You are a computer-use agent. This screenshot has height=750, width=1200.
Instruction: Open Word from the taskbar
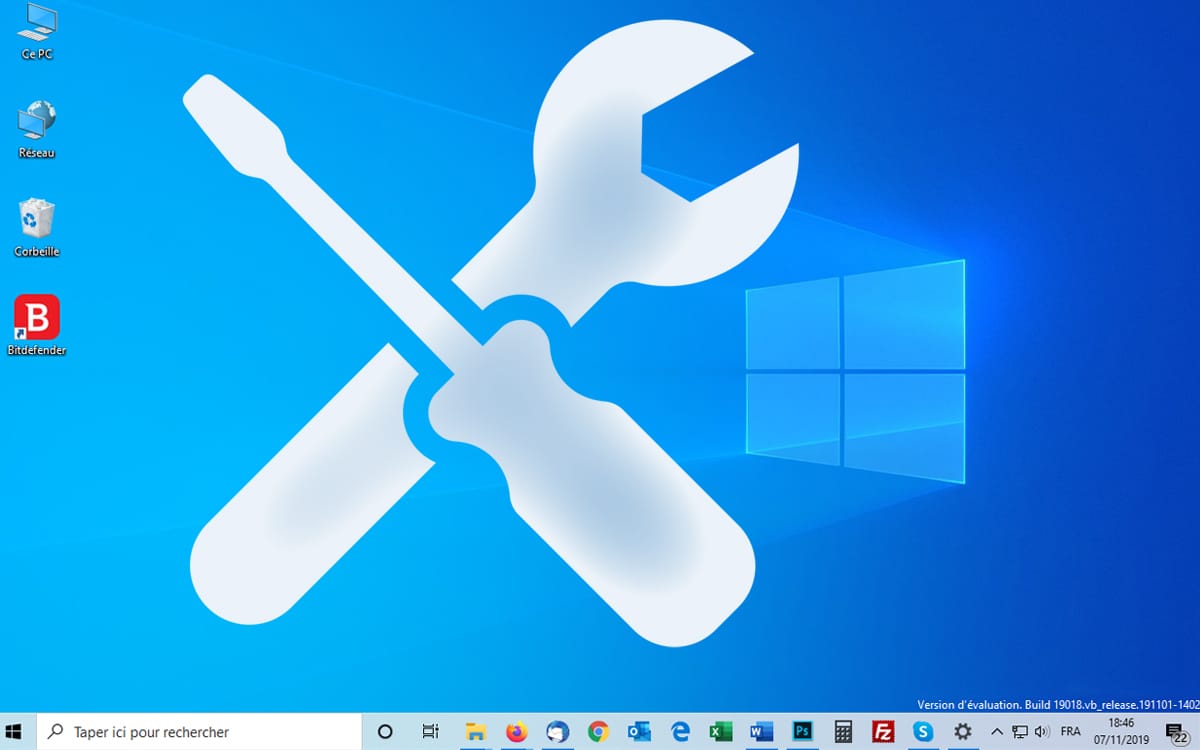pos(761,732)
